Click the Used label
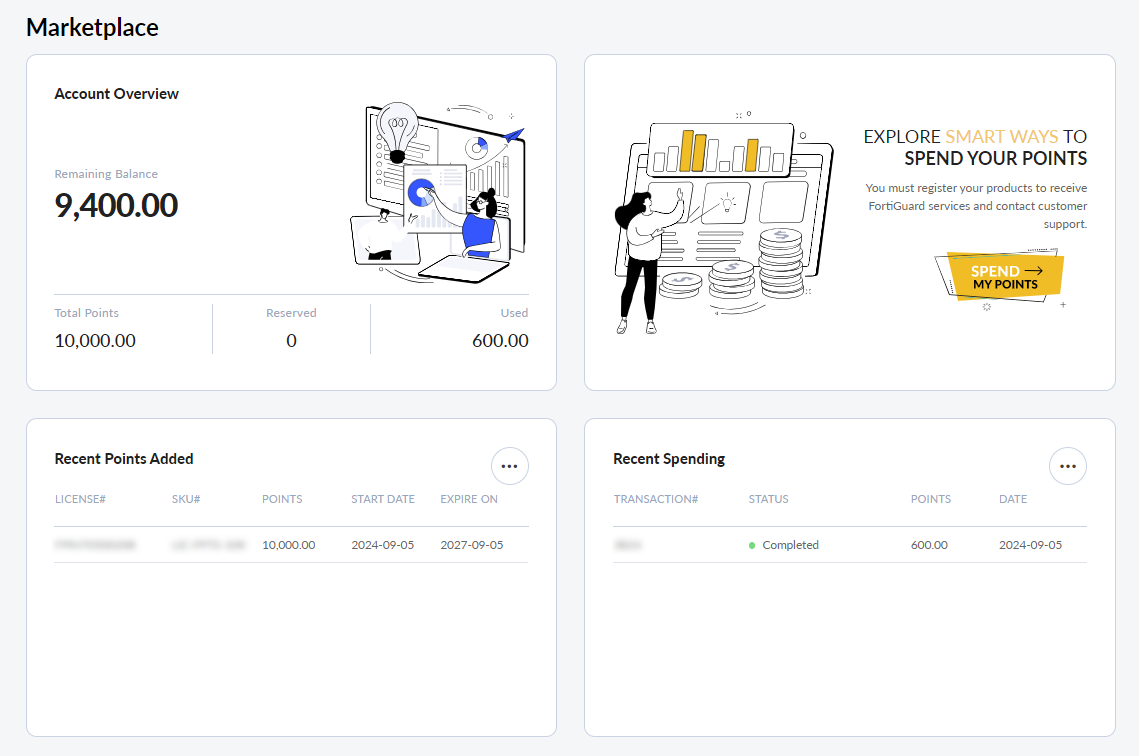This screenshot has width=1139, height=756. pos(514,313)
